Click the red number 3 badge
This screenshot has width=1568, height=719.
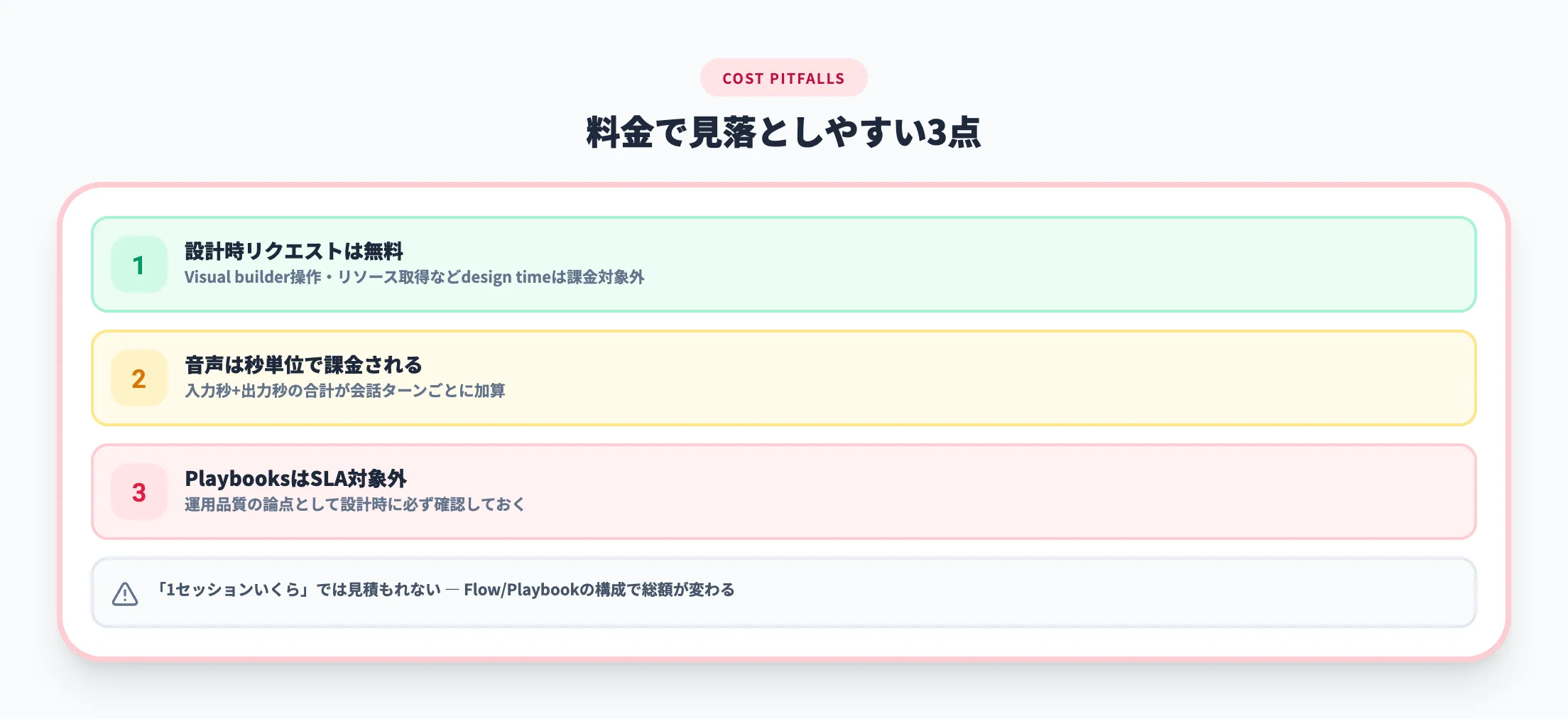click(139, 492)
